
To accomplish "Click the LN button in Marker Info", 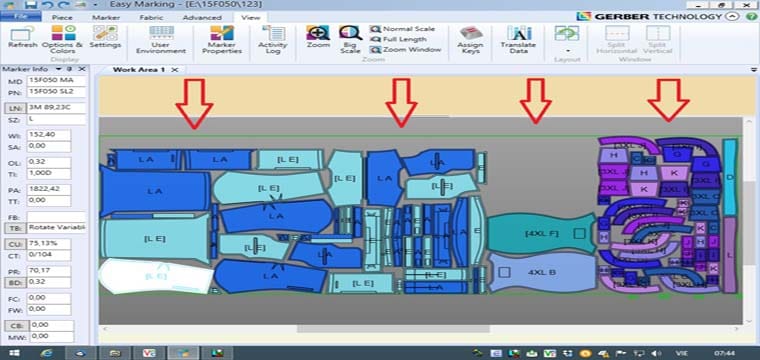I will 14,109.
